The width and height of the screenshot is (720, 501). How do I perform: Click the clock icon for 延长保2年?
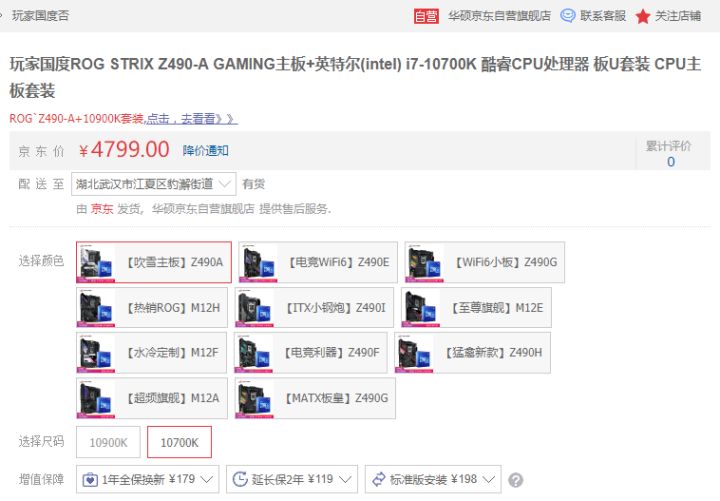coord(240,479)
